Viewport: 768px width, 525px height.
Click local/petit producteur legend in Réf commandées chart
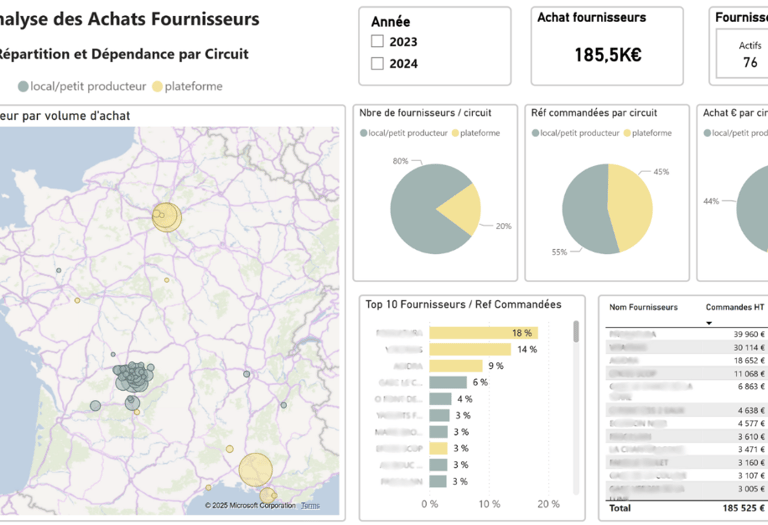(576, 133)
